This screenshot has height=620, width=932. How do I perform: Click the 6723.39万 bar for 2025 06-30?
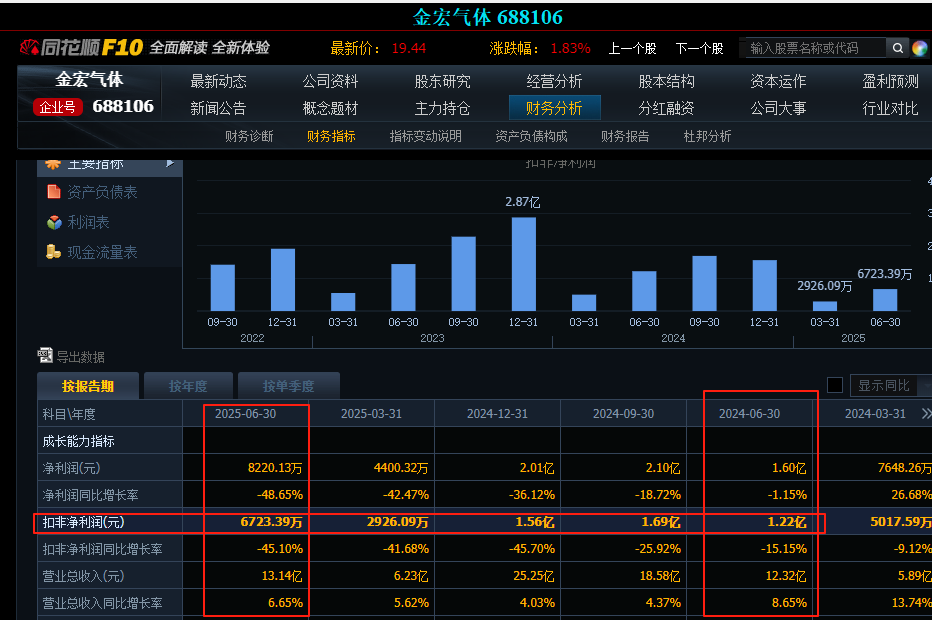(884, 300)
